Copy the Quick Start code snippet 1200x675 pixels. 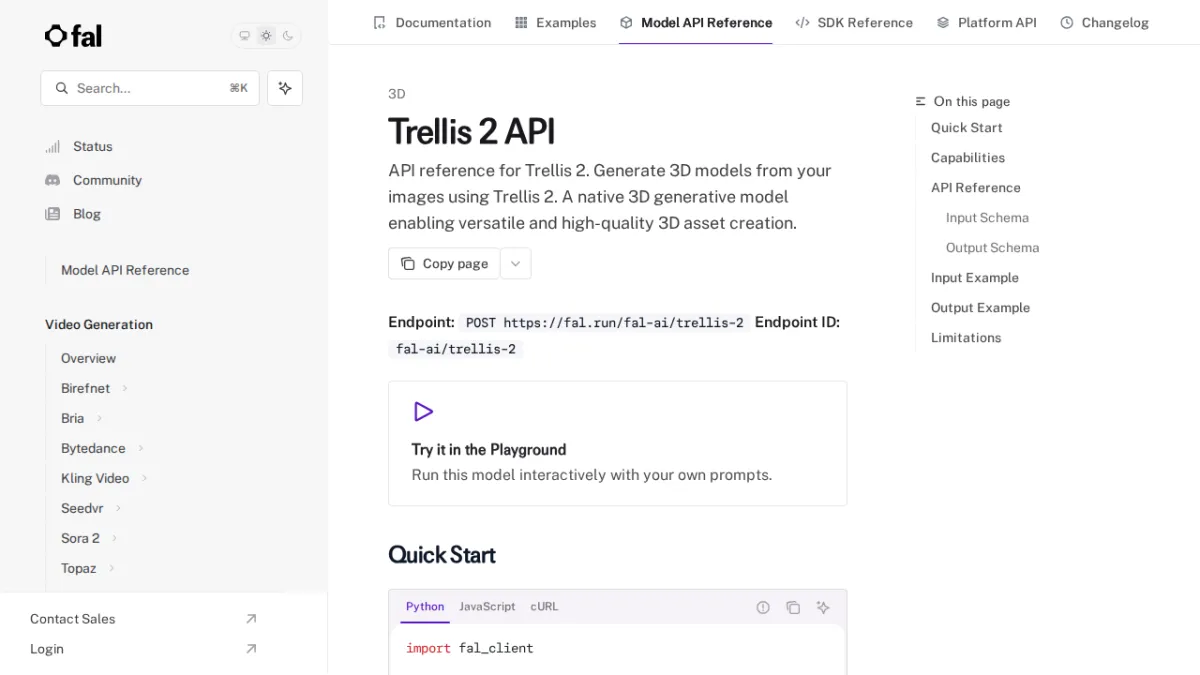pos(793,607)
